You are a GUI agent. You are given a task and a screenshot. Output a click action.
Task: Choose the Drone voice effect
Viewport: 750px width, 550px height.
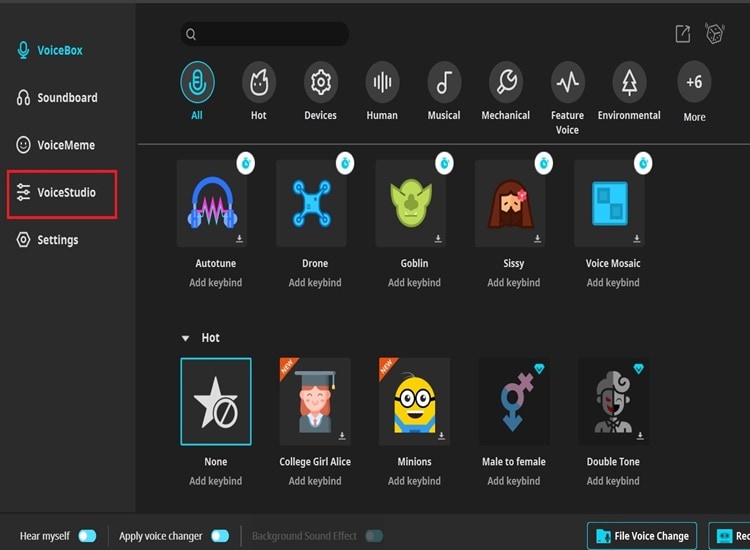[x=311, y=203]
